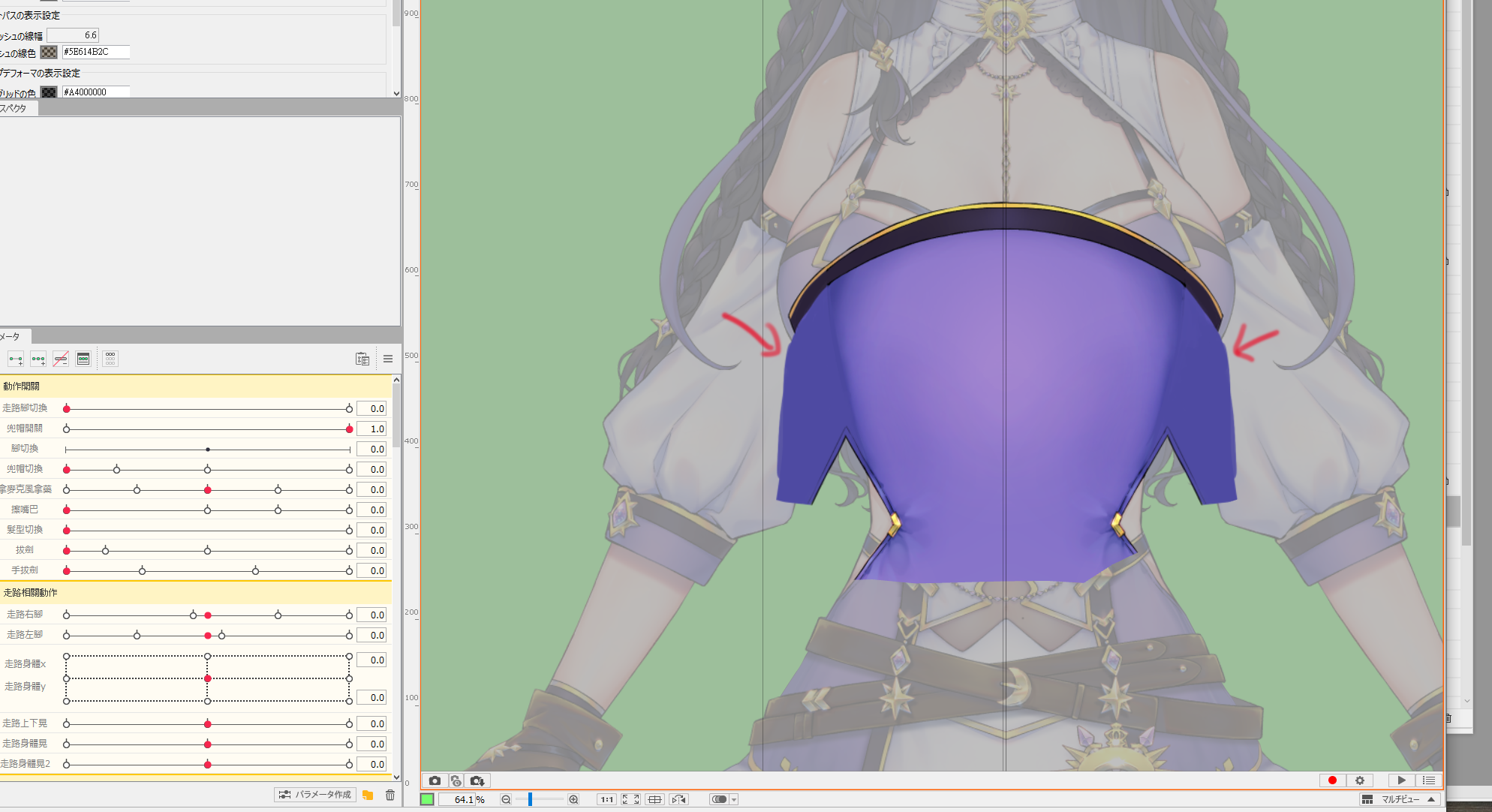1492x812 pixels.
Task: Click the reset view position icon
Action: (x=654, y=799)
